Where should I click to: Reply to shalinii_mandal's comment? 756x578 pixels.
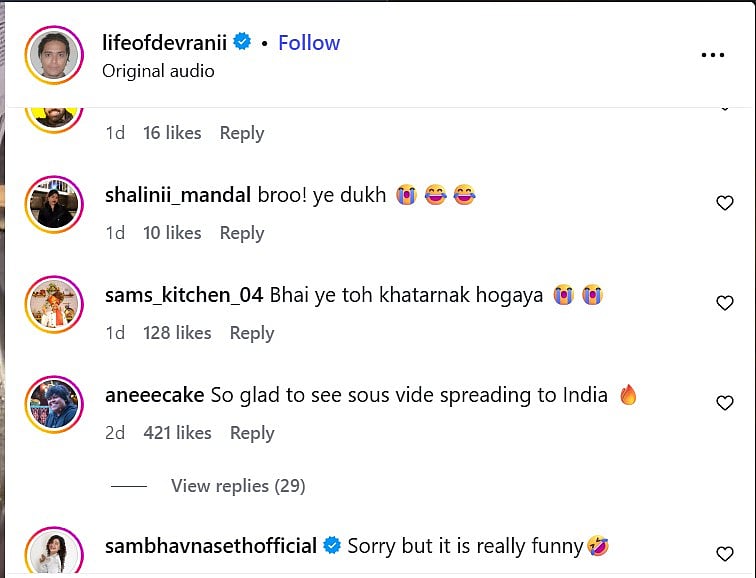tap(242, 233)
